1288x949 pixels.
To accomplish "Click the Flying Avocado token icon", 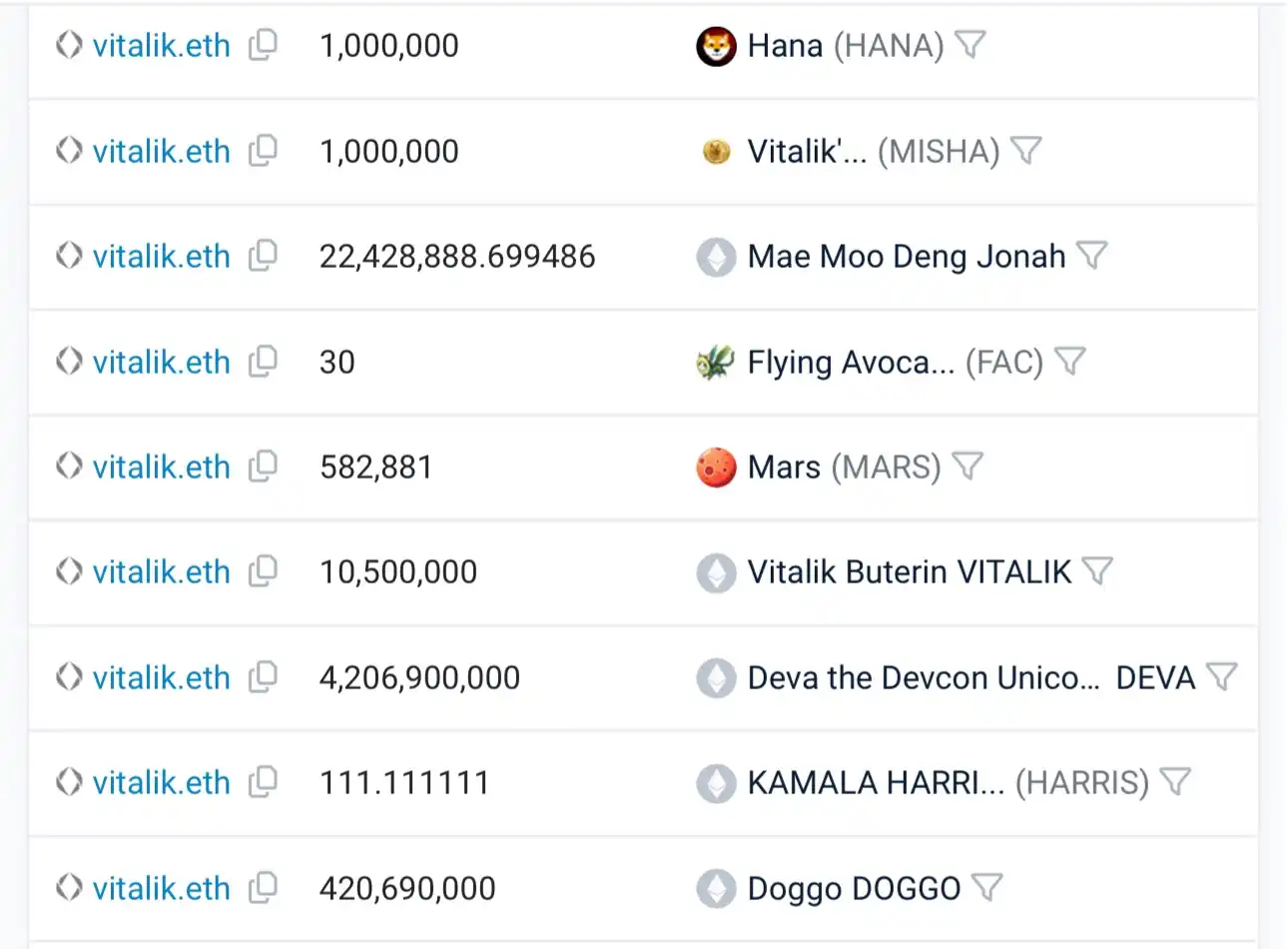I will pyautogui.click(x=715, y=362).
